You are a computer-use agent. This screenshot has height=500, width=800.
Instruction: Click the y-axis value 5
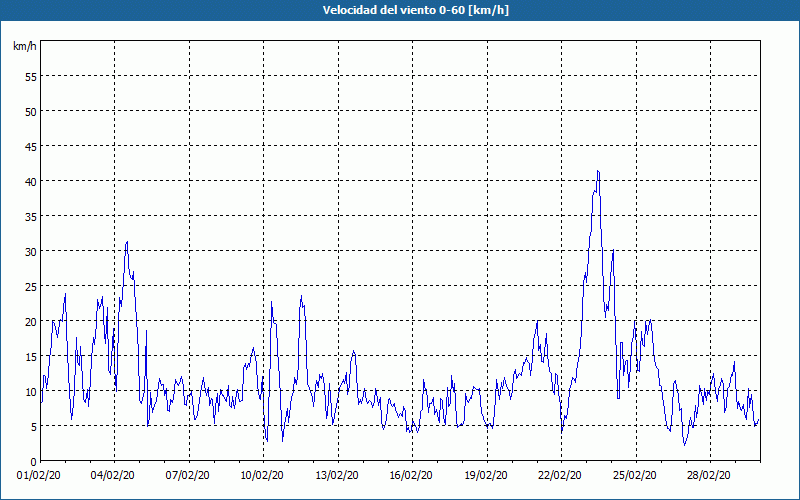coord(34,427)
